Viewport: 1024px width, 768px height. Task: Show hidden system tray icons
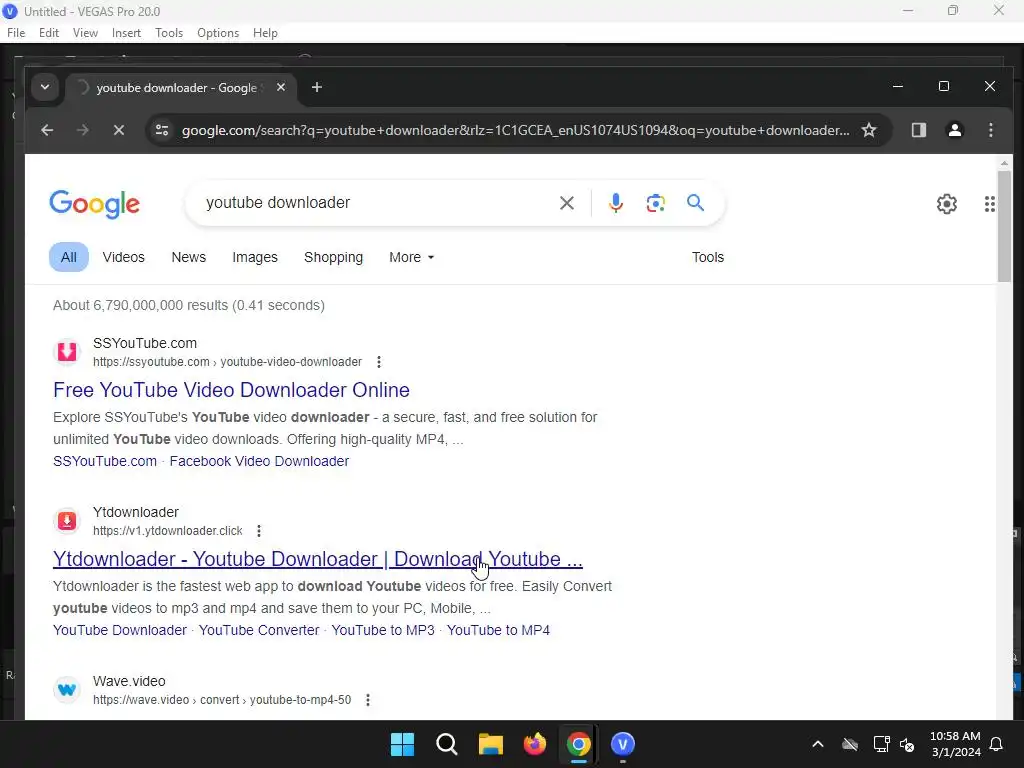(x=818, y=744)
